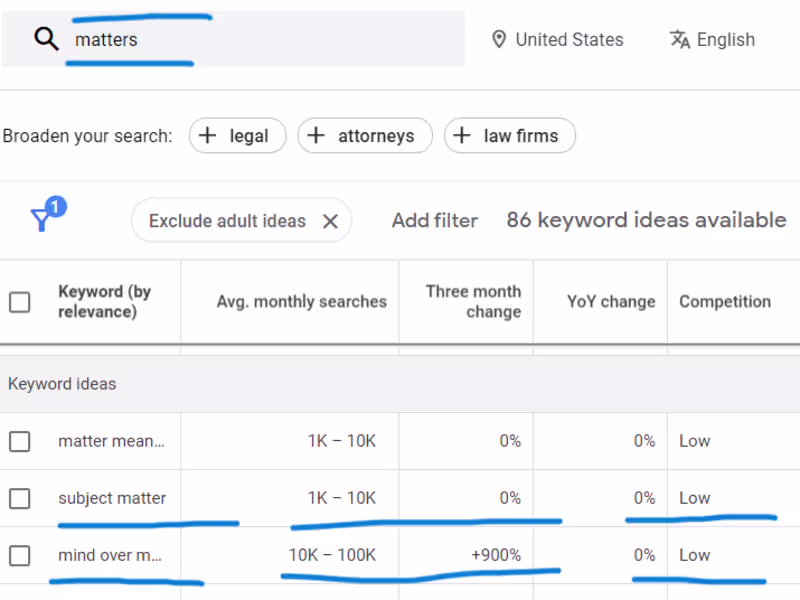Open the United States location selector
This screenshot has width=800, height=600.
coord(568,40)
